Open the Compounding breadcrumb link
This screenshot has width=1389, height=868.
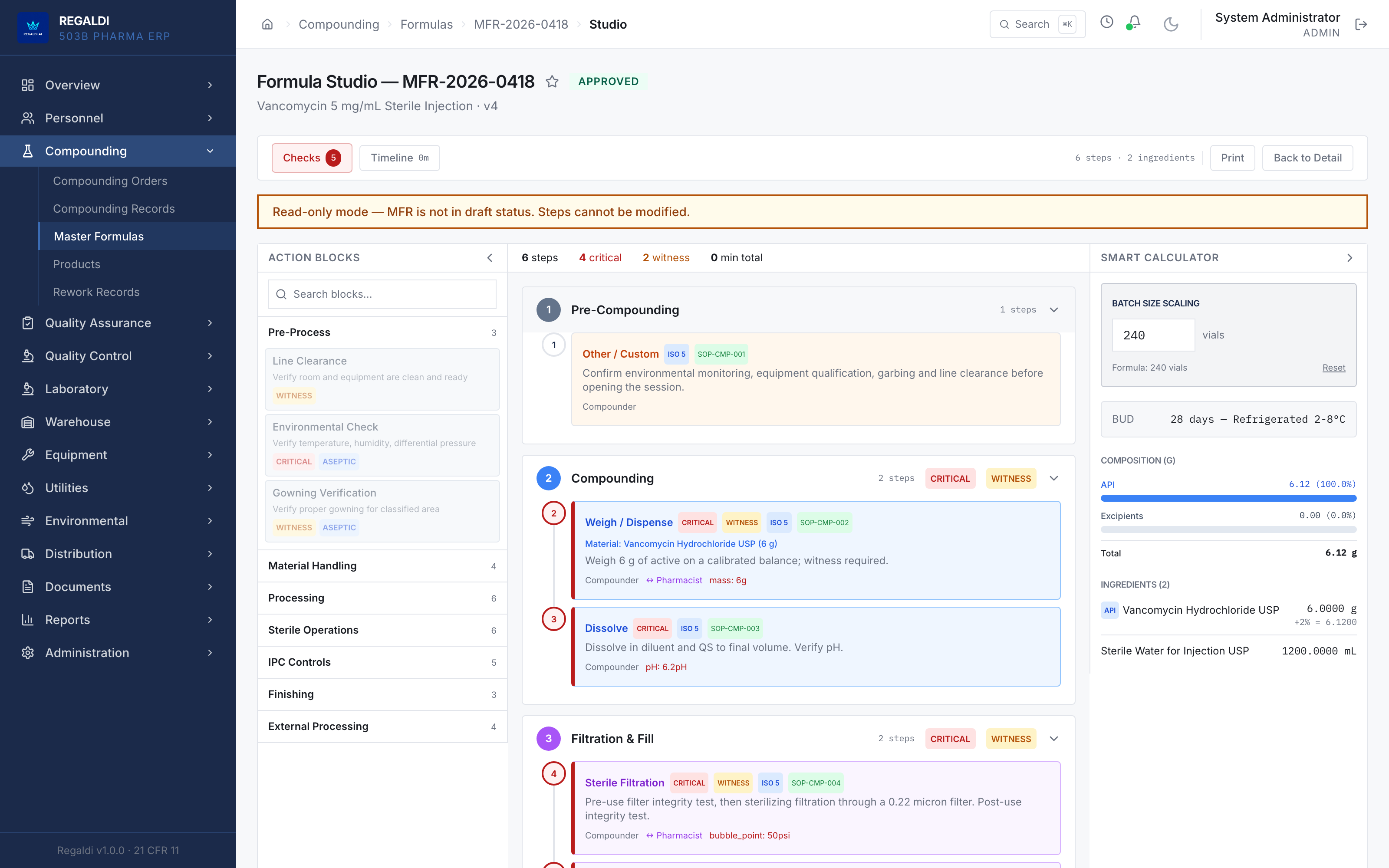tap(339, 24)
